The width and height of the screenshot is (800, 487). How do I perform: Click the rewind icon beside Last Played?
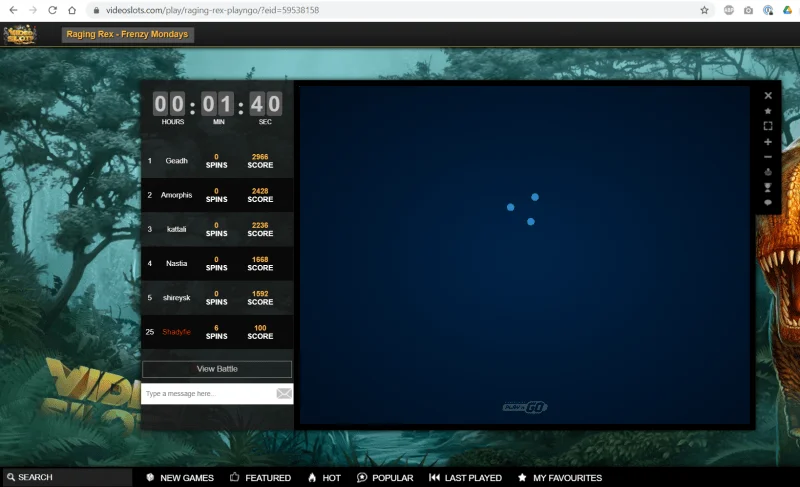(x=434, y=477)
